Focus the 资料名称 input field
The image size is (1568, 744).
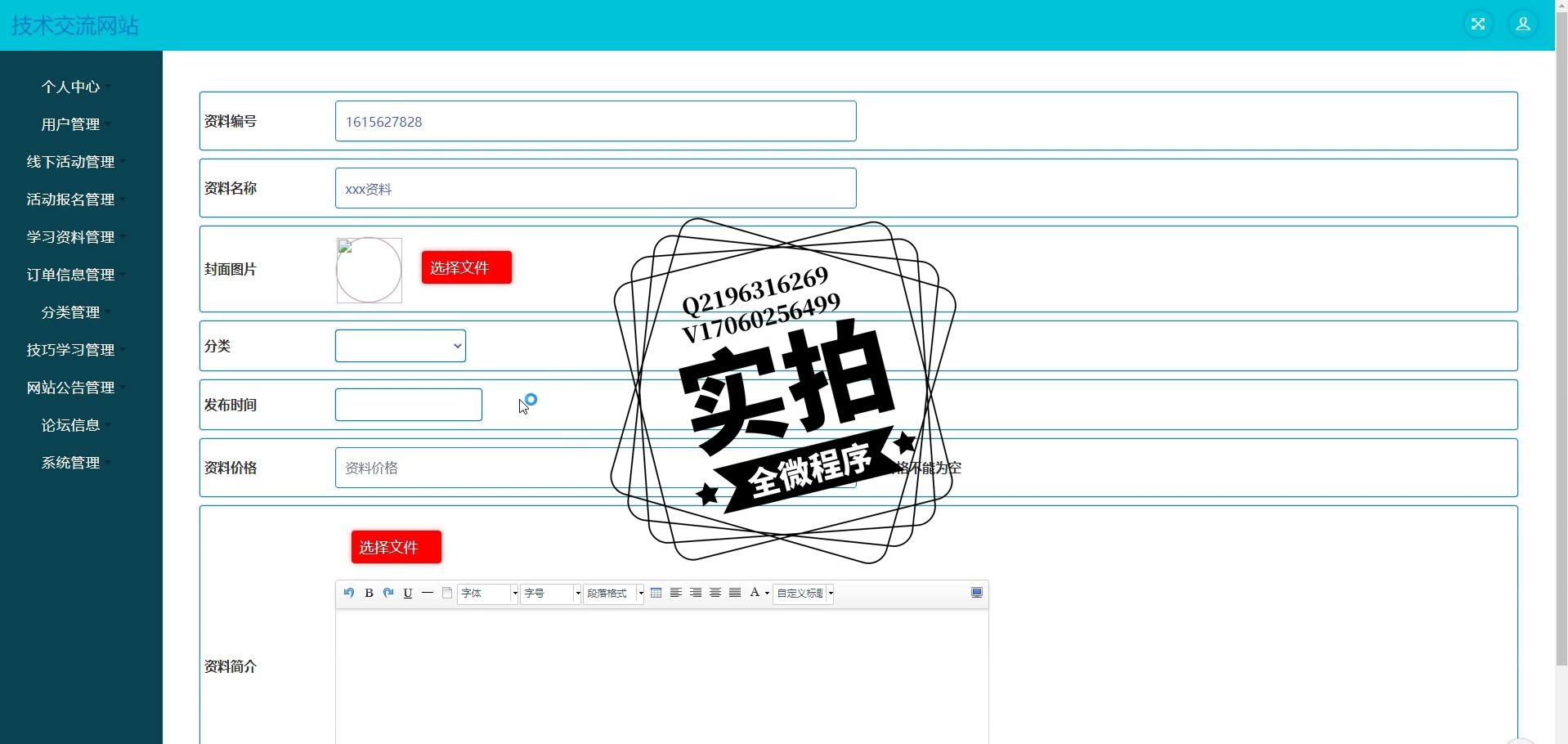(x=596, y=188)
